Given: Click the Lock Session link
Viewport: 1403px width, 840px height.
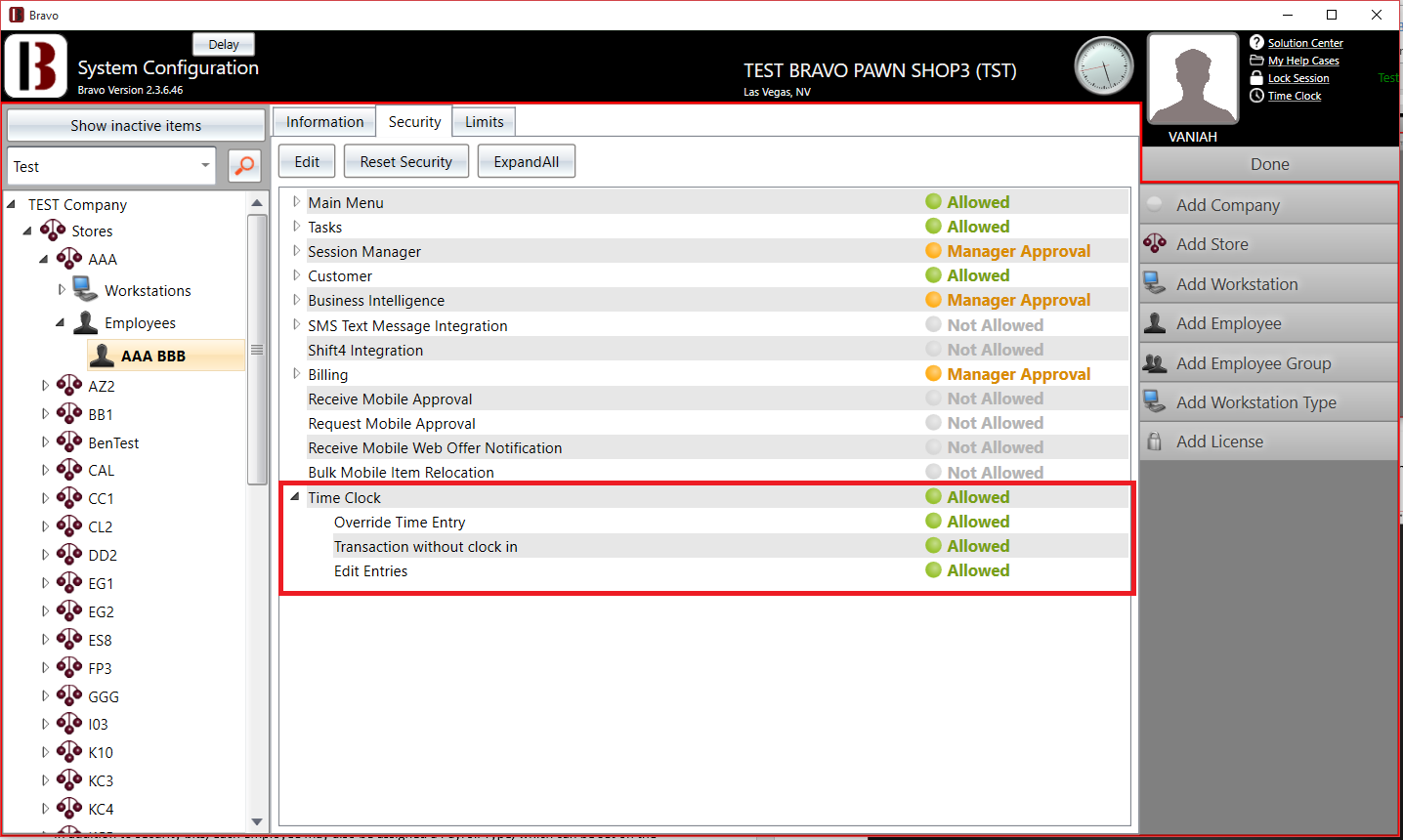Looking at the screenshot, I should (1298, 78).
